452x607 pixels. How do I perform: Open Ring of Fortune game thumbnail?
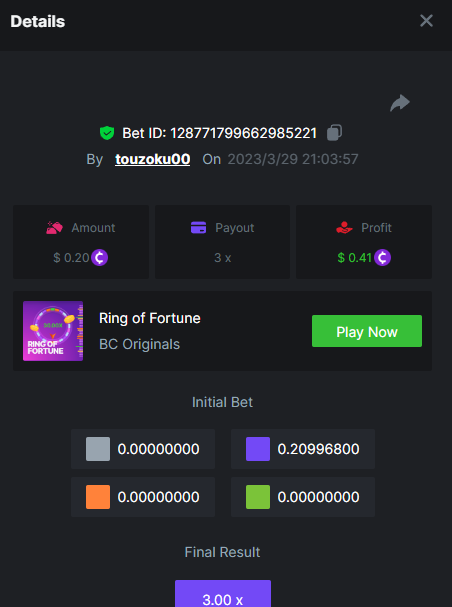click(x=53, y=331)
